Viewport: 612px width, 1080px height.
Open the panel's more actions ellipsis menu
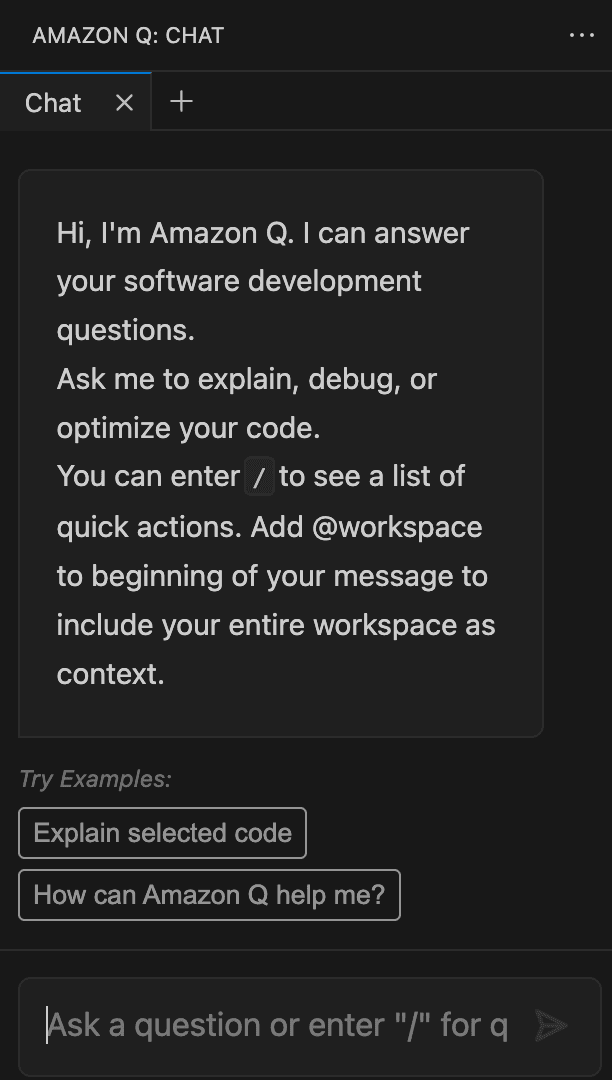tap(580, 34)
